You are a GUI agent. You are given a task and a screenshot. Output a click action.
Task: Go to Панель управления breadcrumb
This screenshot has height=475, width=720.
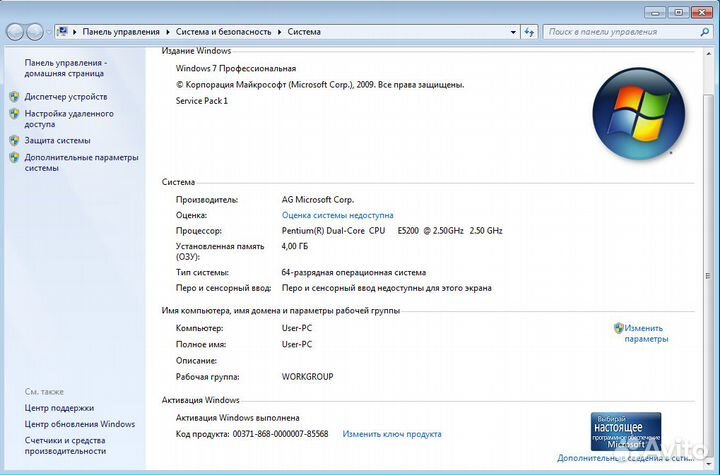pos(122,32)
